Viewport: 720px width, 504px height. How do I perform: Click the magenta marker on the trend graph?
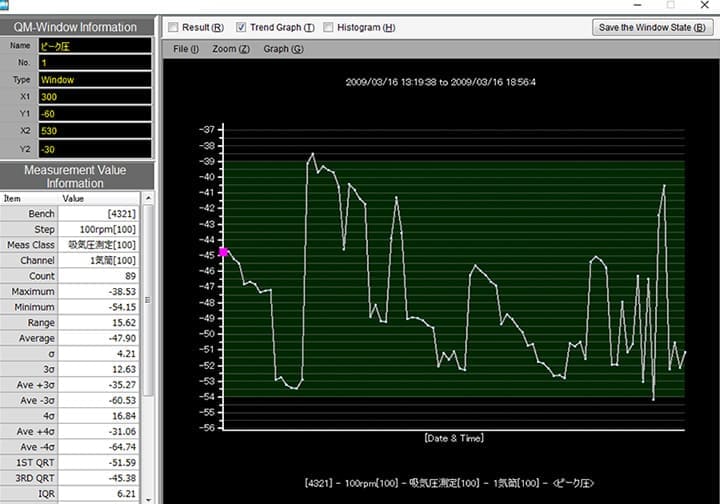pos(223,252)
